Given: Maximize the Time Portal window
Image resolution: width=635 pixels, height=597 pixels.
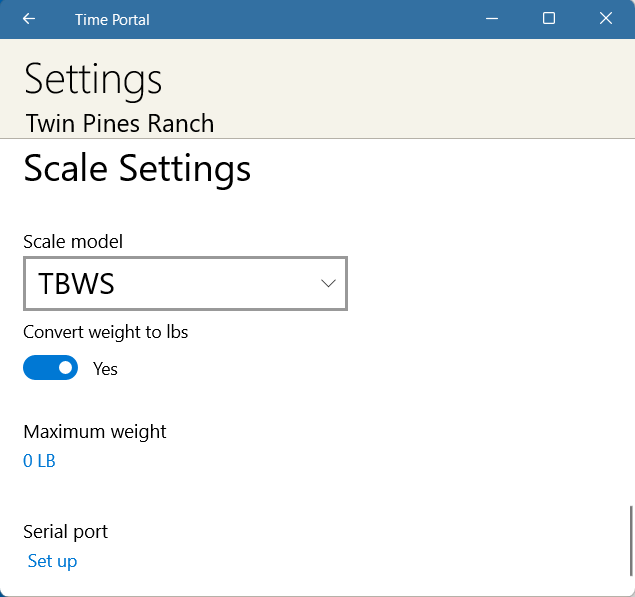Looking at the screenshot, I should (549, 19).
